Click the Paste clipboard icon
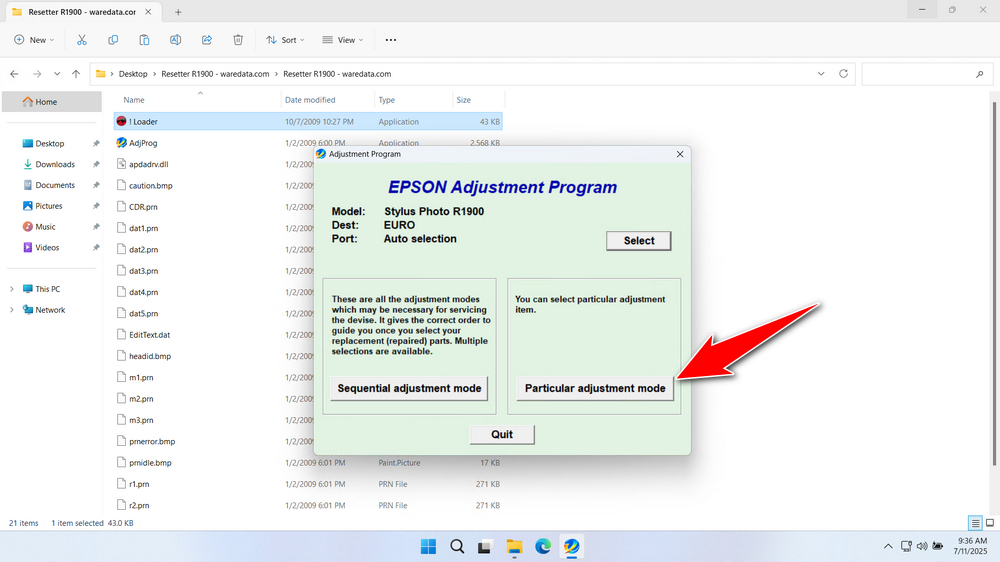The width and height of the screenshot is (1000, 562). pos(144,40)
